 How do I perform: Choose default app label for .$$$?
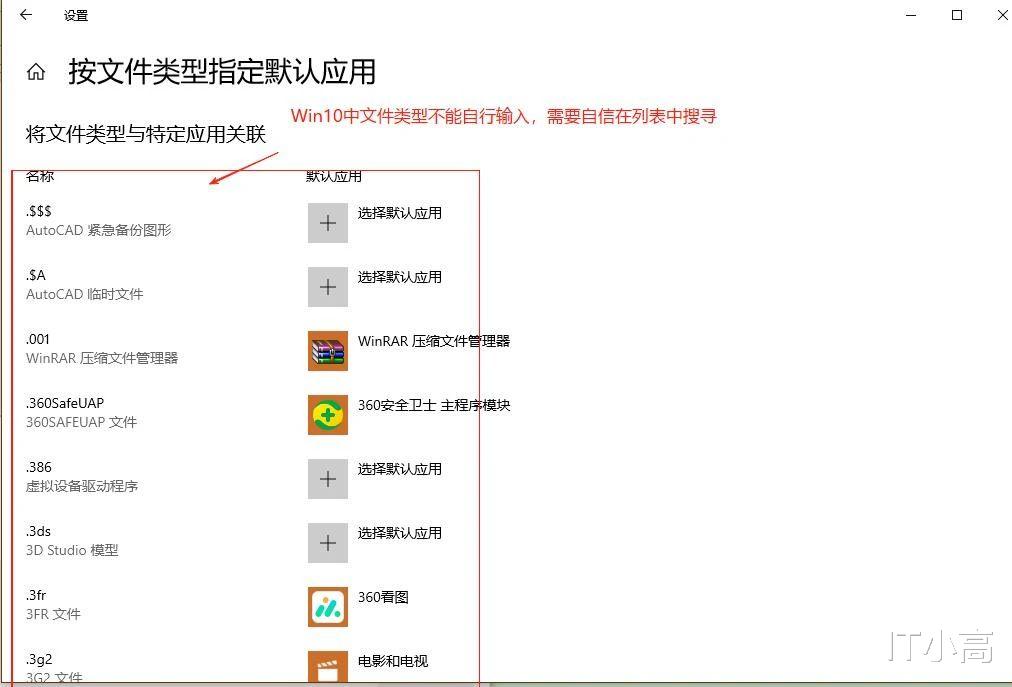pyautogui.click(x=400, y=213)
